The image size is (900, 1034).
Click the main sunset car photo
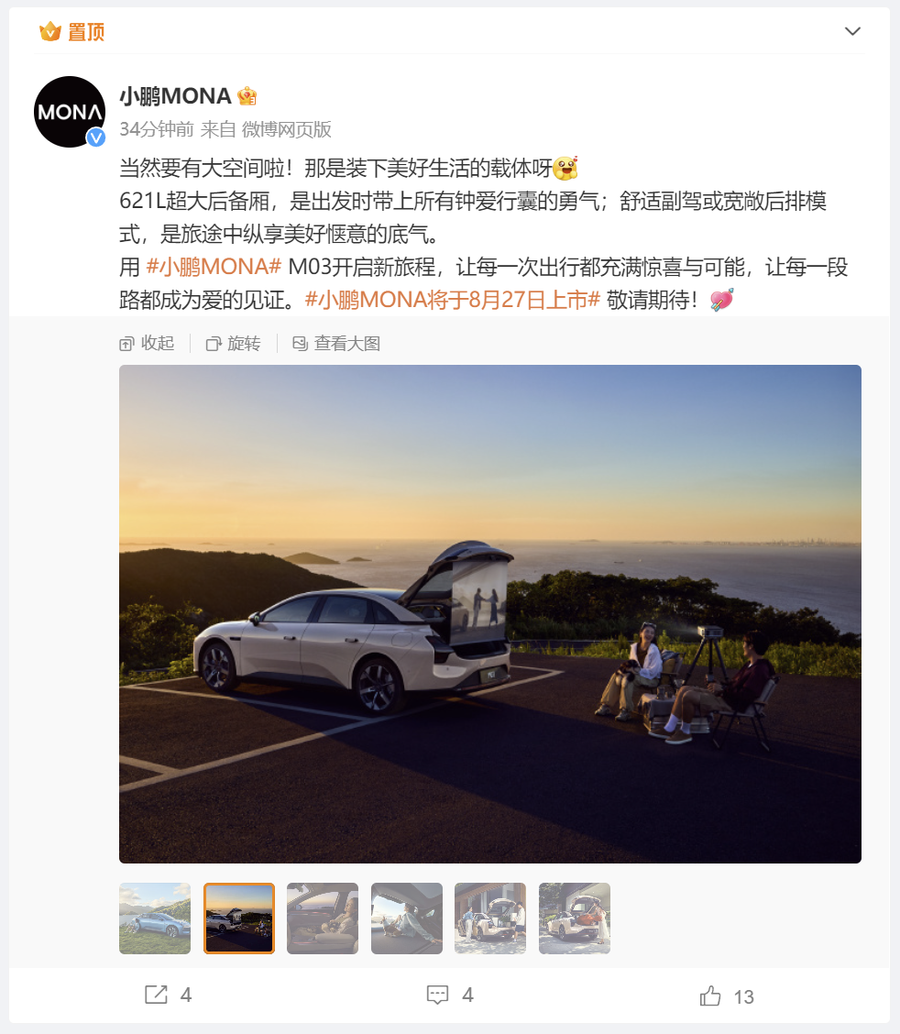click(x=490, y=614)
